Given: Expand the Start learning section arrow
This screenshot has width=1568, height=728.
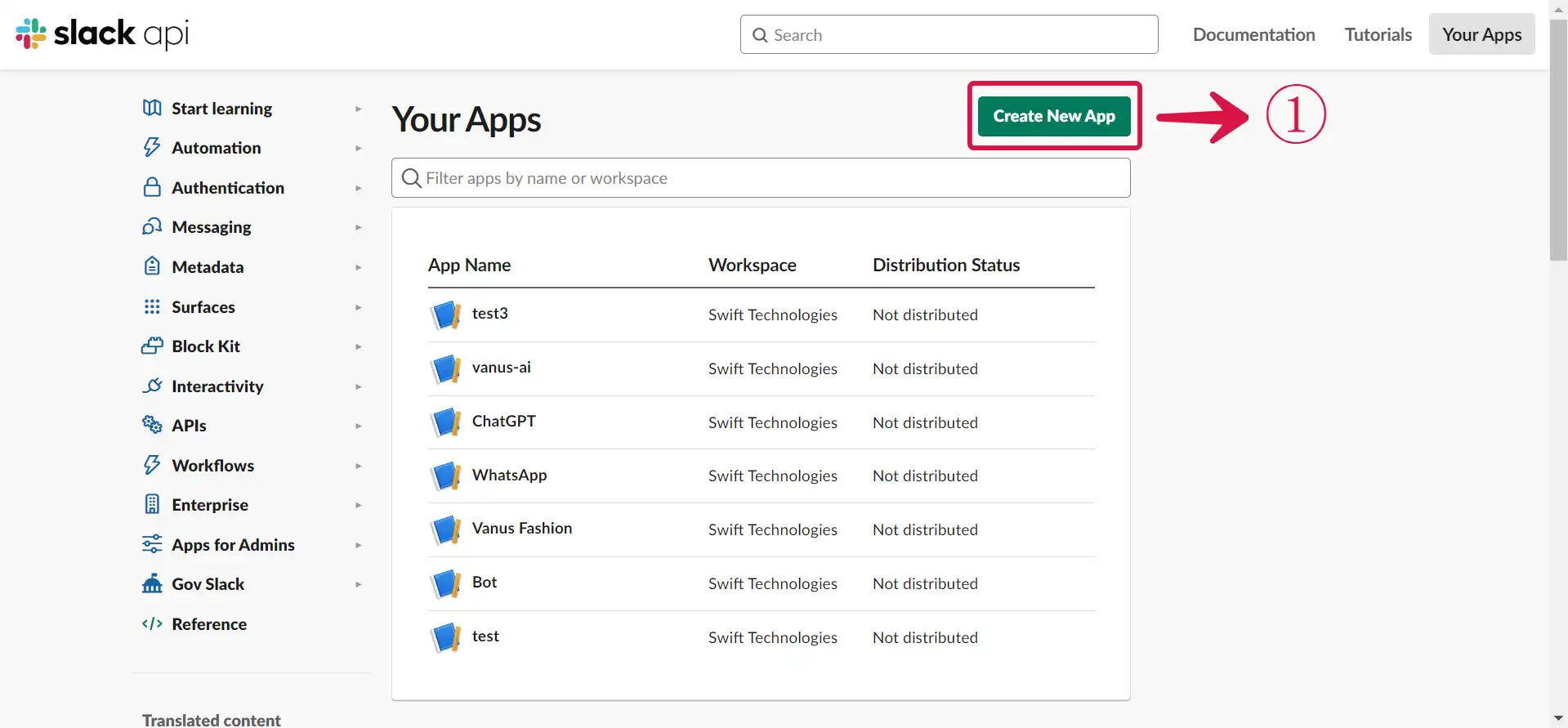Looking at the screenshot, I should (358, 109).
